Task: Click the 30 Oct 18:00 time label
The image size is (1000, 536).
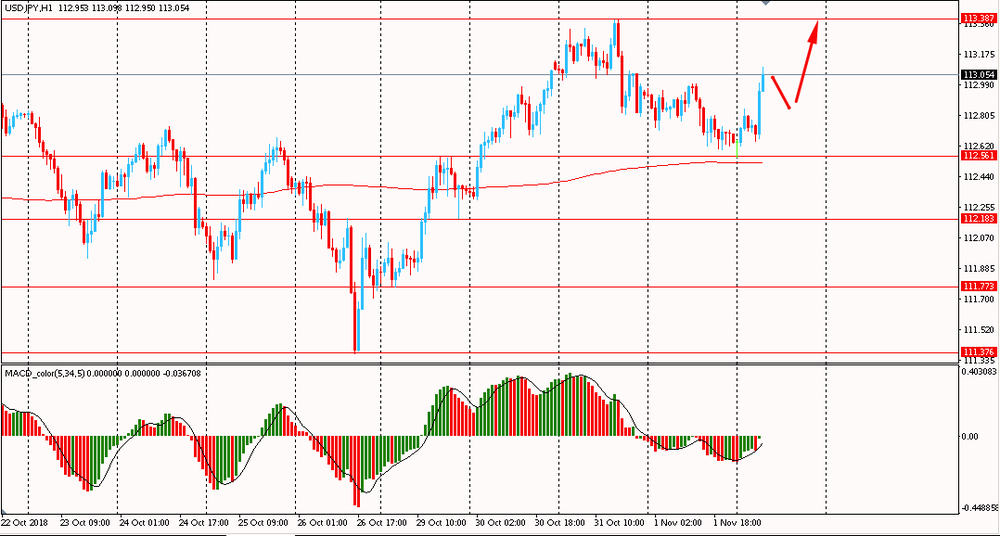Action: (559, 522)
